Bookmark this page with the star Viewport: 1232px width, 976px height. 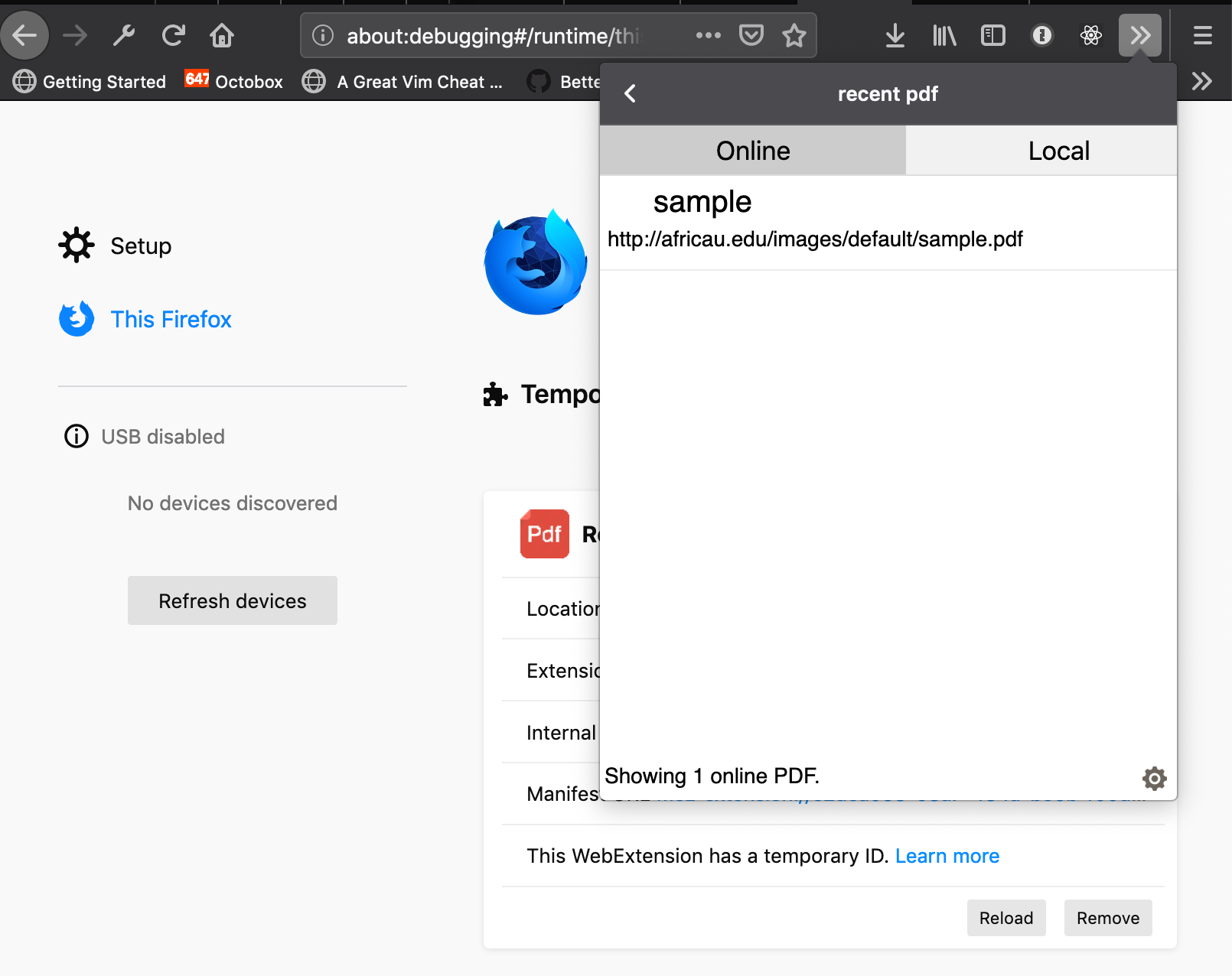pos(794,35)
